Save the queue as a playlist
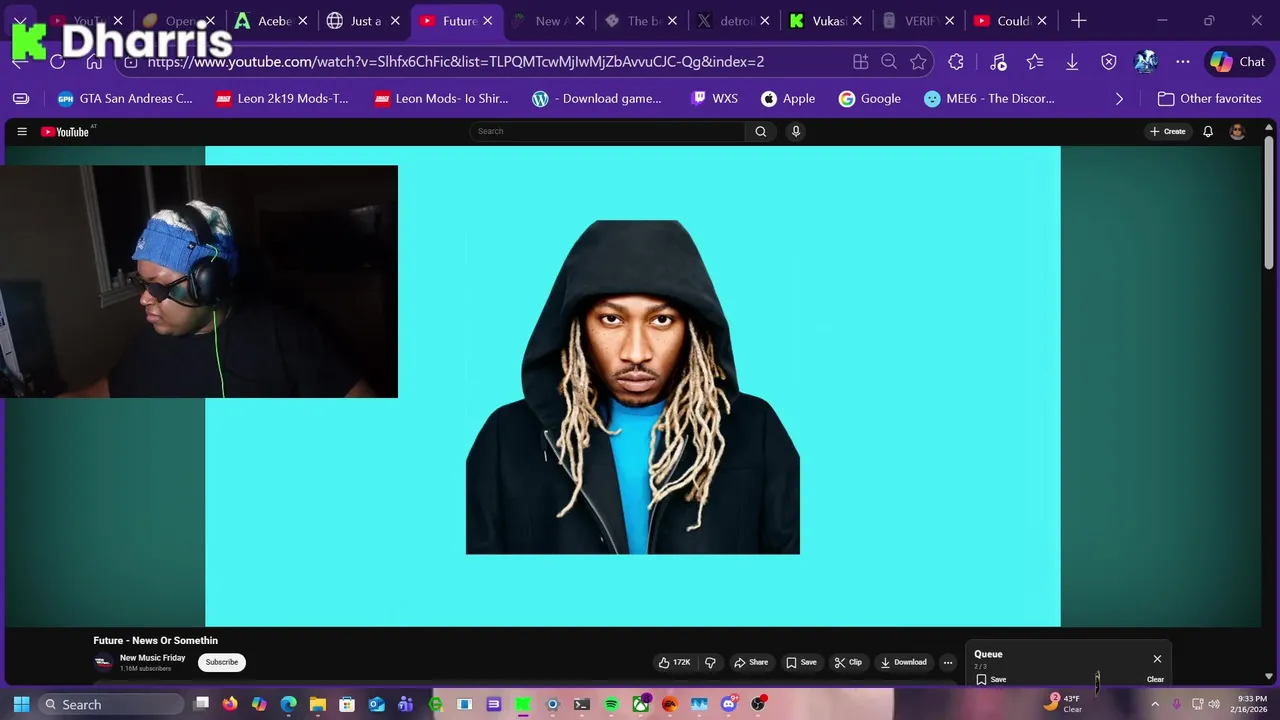Screen dimensions: 1280x720 pos(991,679)
